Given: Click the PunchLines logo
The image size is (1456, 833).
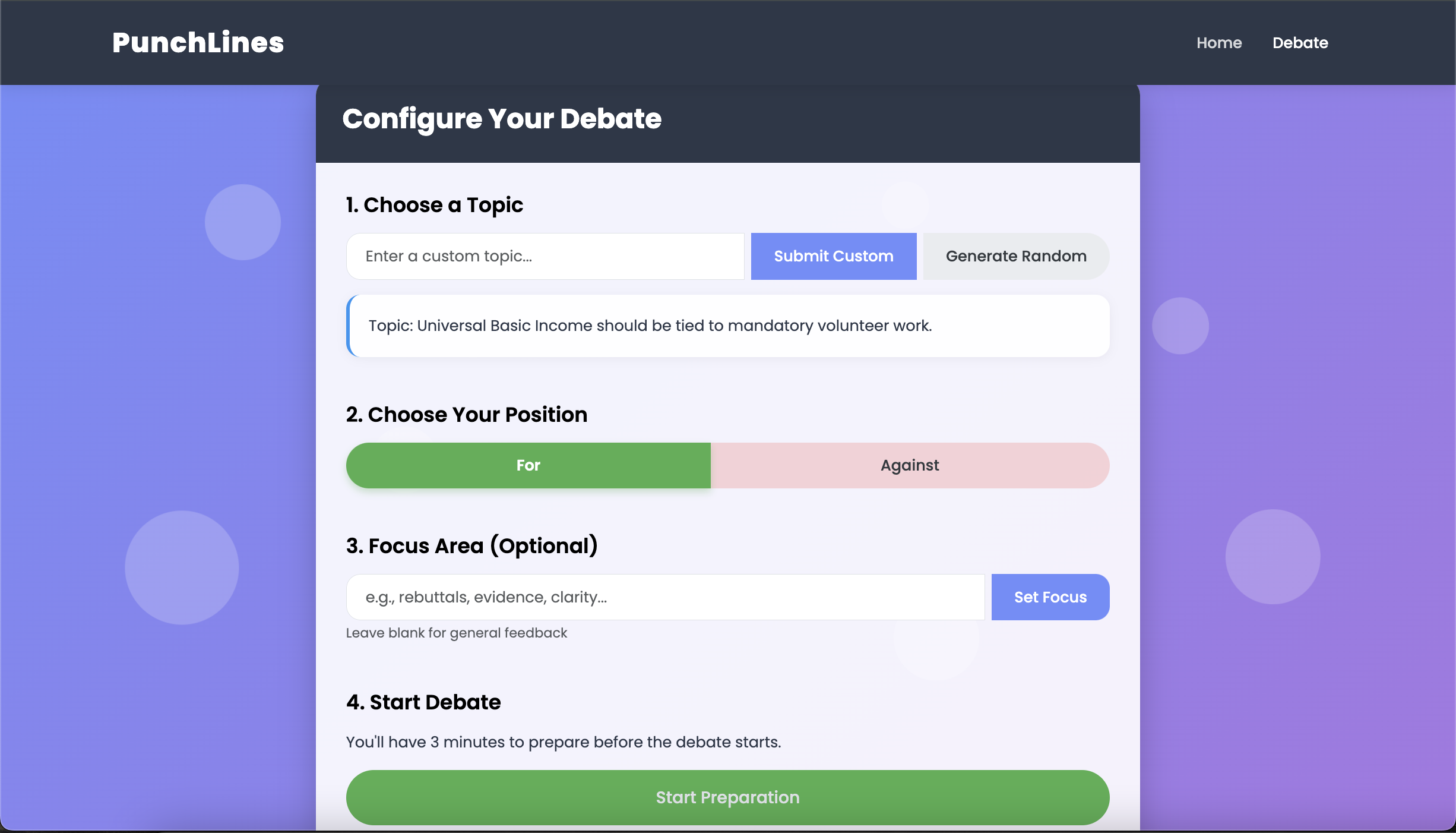Looking at the screenshot, I should tap(198, 43).
